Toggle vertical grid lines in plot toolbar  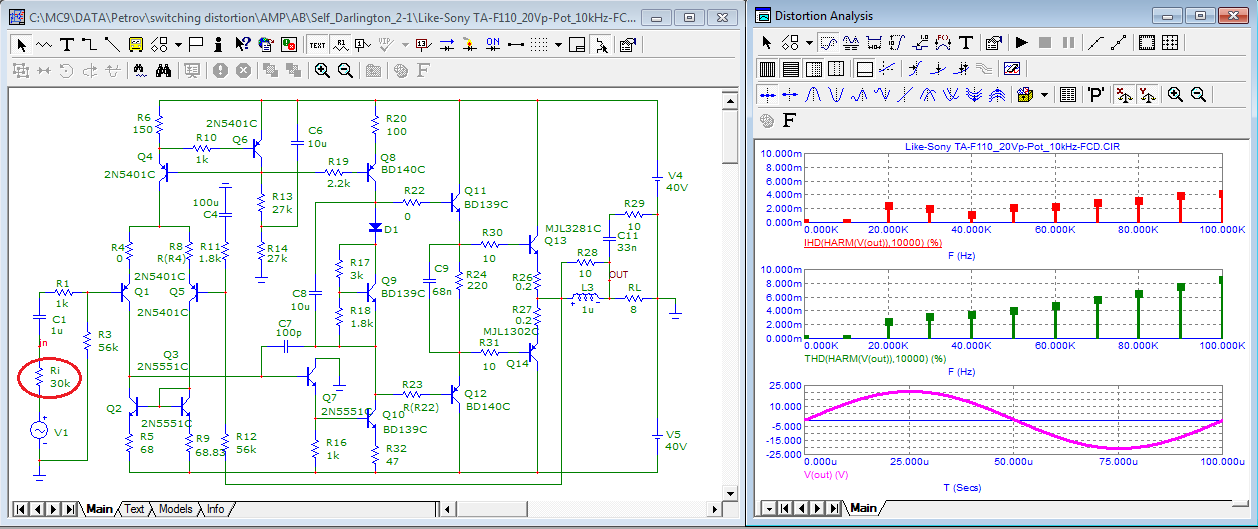click(x=767, y=69)
